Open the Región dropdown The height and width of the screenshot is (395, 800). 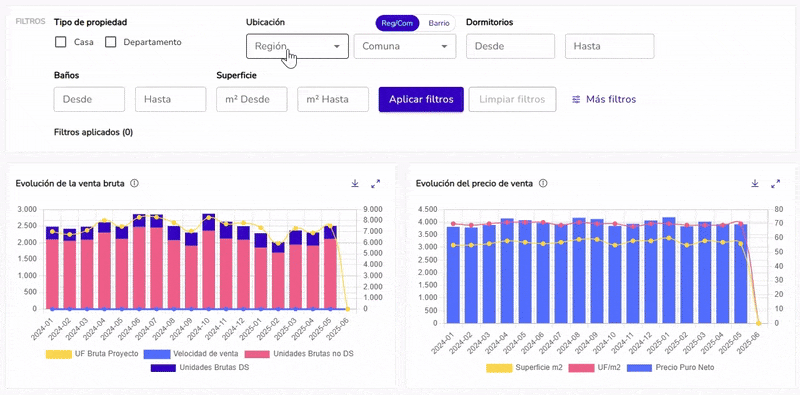click(x=297, y=46)
